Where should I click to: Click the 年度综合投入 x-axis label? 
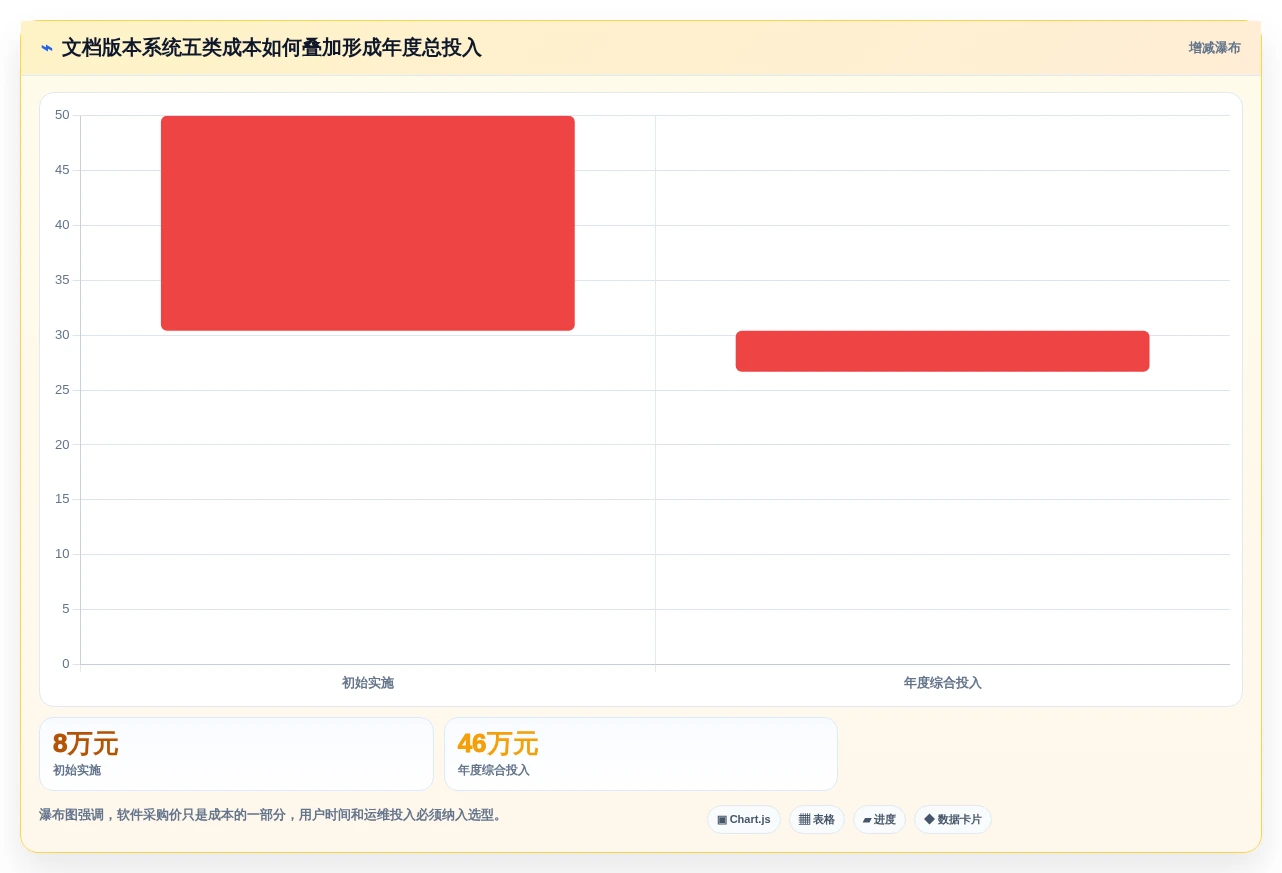click(x=942, y=683)
